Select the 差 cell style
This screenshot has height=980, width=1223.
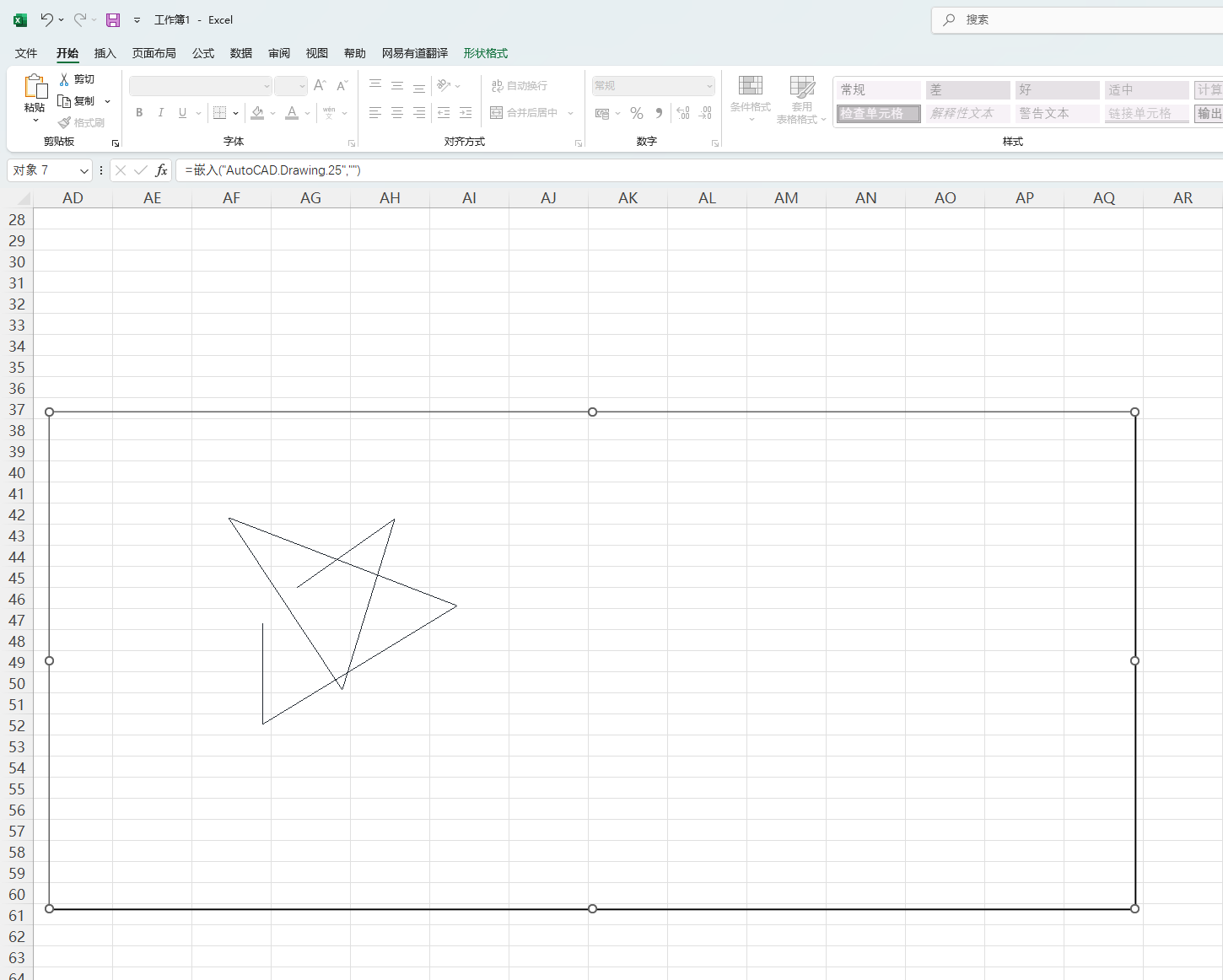968,89
